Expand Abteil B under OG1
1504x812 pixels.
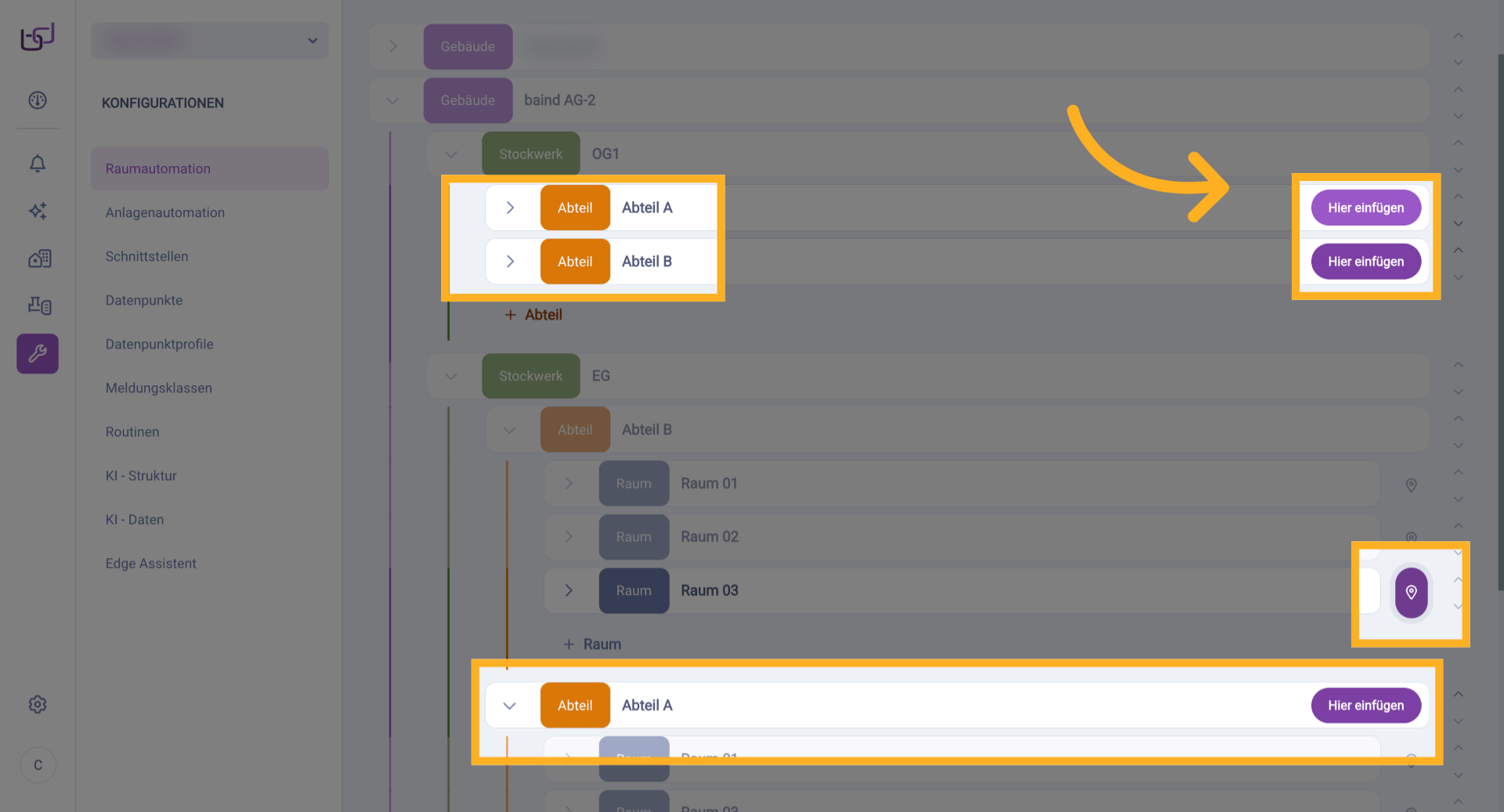tap(510, 262)
